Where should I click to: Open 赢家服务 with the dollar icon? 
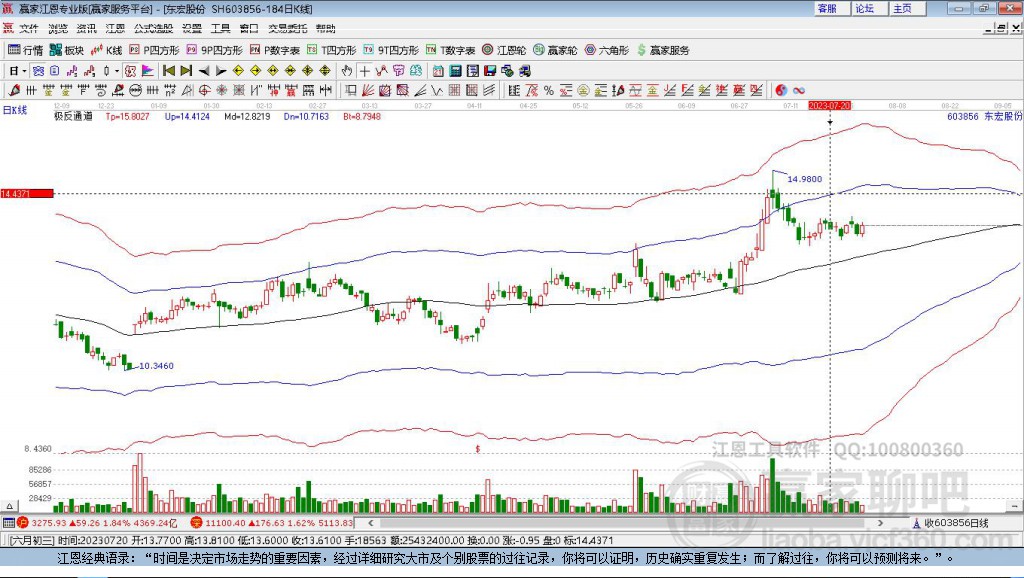coord(663,50)
